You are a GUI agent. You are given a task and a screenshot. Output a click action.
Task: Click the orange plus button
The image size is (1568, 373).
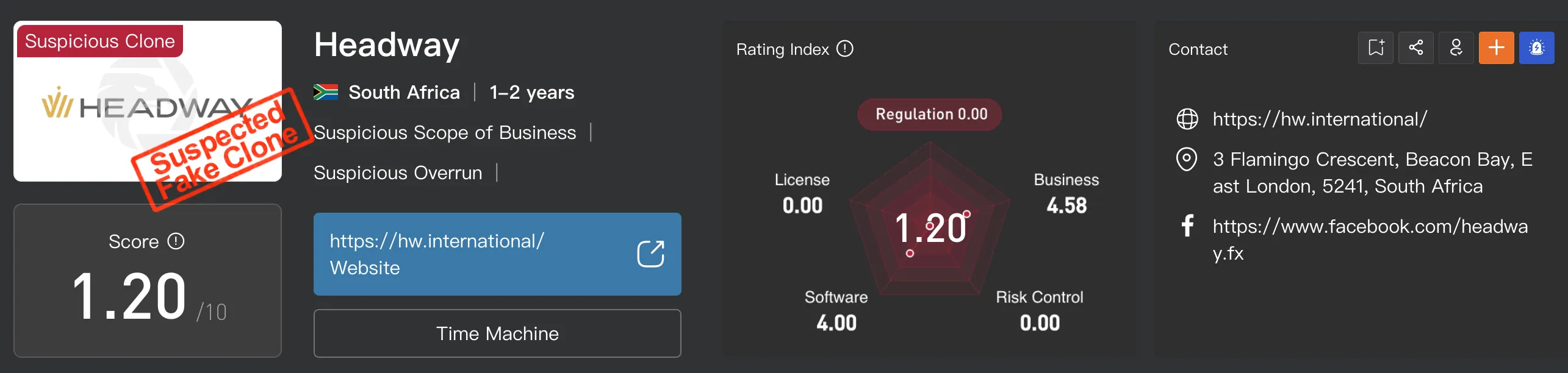click(1497, 48)
